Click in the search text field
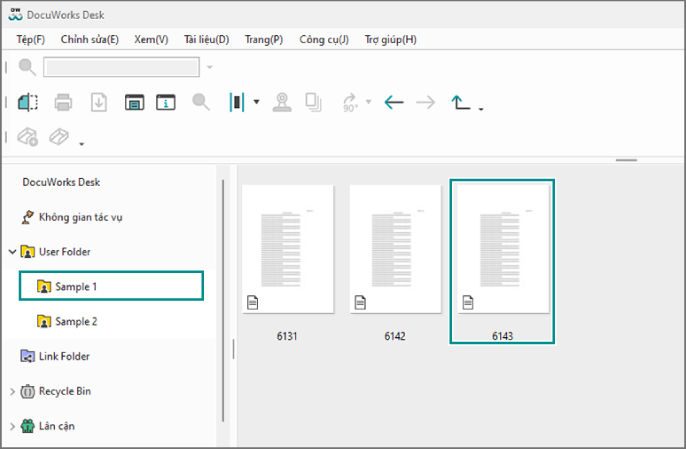Viewport: 686px width, 449px height. 121,67
